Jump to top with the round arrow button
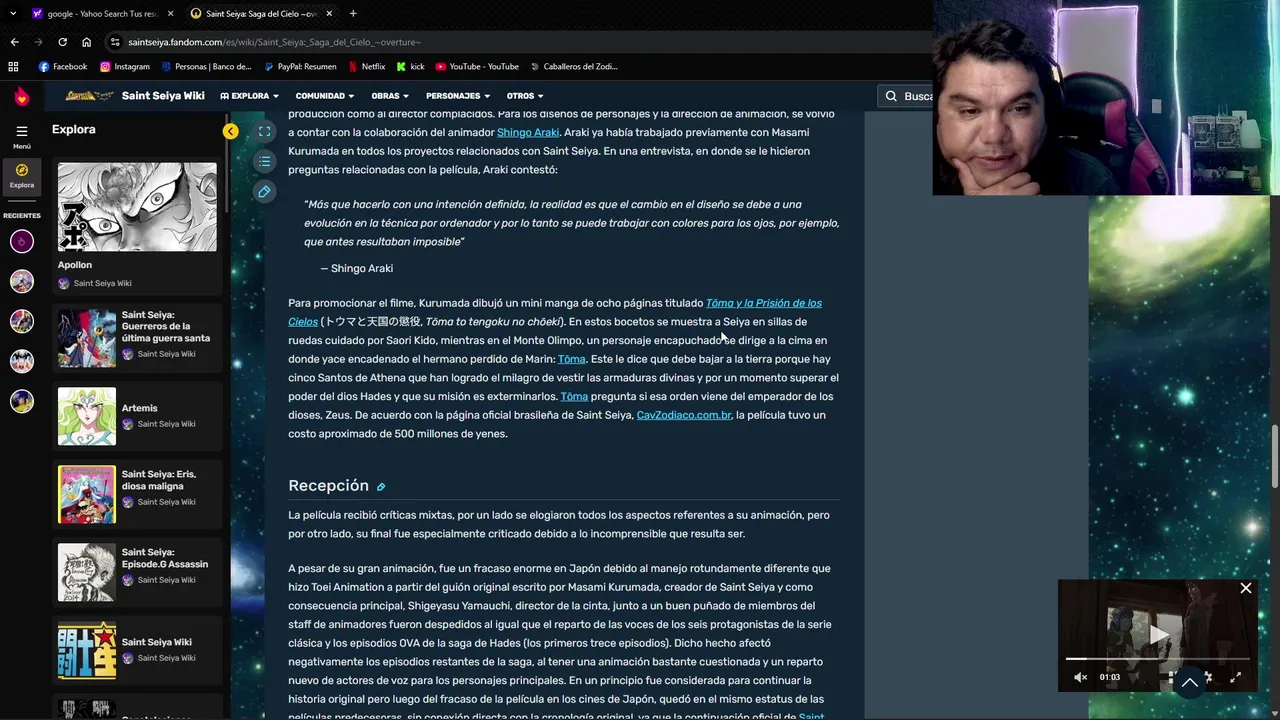1280x720 pixels. coord(1190,682)
